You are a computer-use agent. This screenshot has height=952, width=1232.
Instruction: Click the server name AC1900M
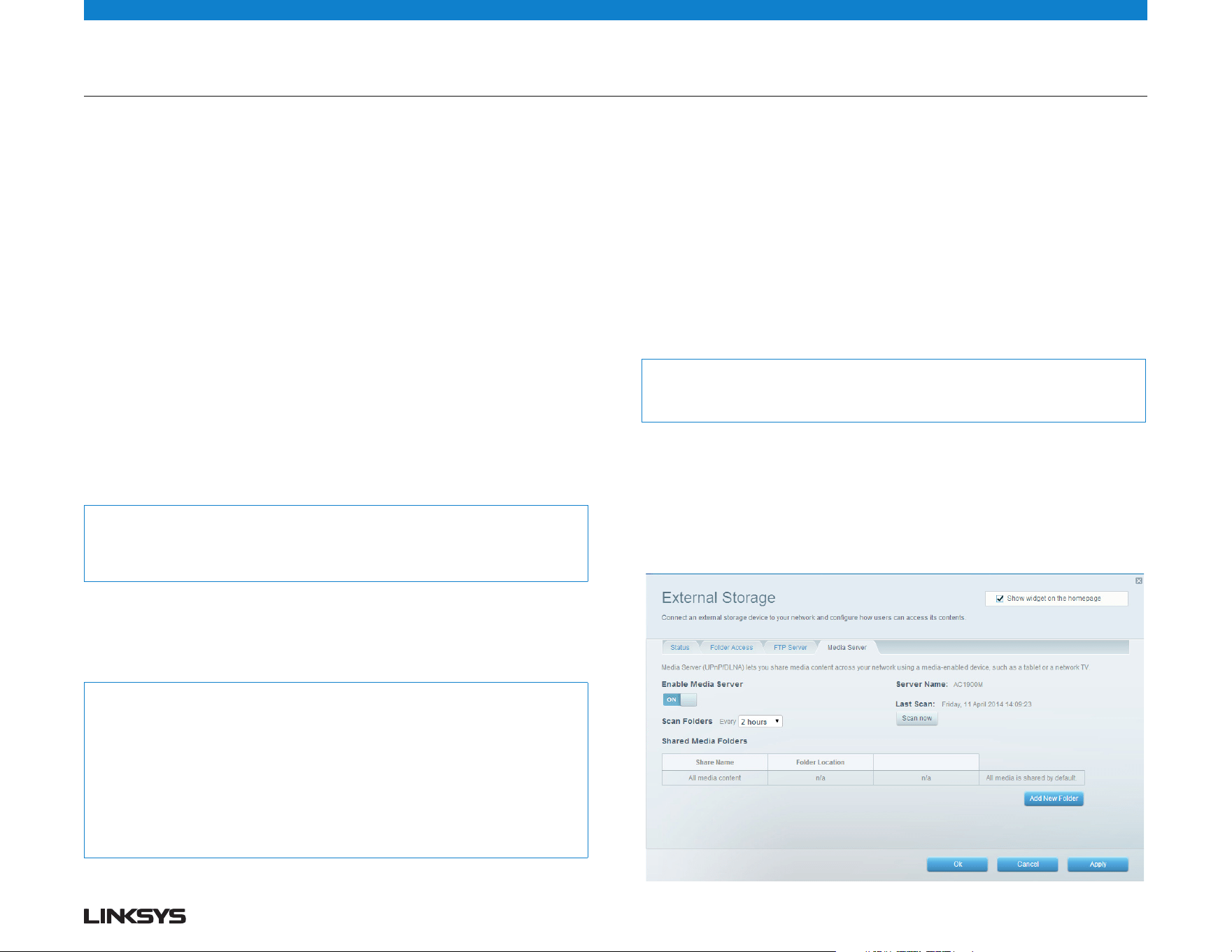(968, 685)
